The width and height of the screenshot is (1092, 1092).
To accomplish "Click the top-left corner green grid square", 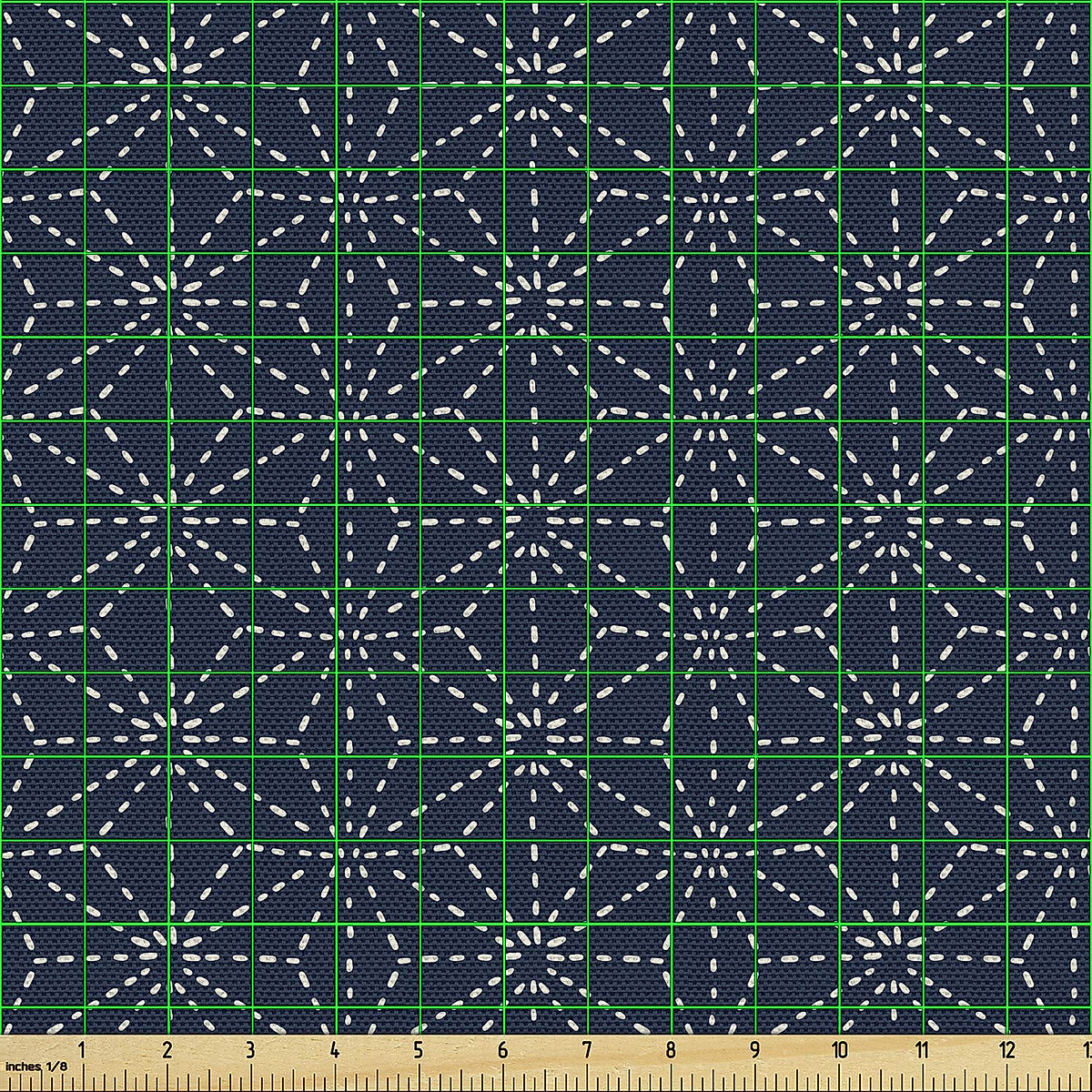I will pyautogui.click(x=43, y=43).
